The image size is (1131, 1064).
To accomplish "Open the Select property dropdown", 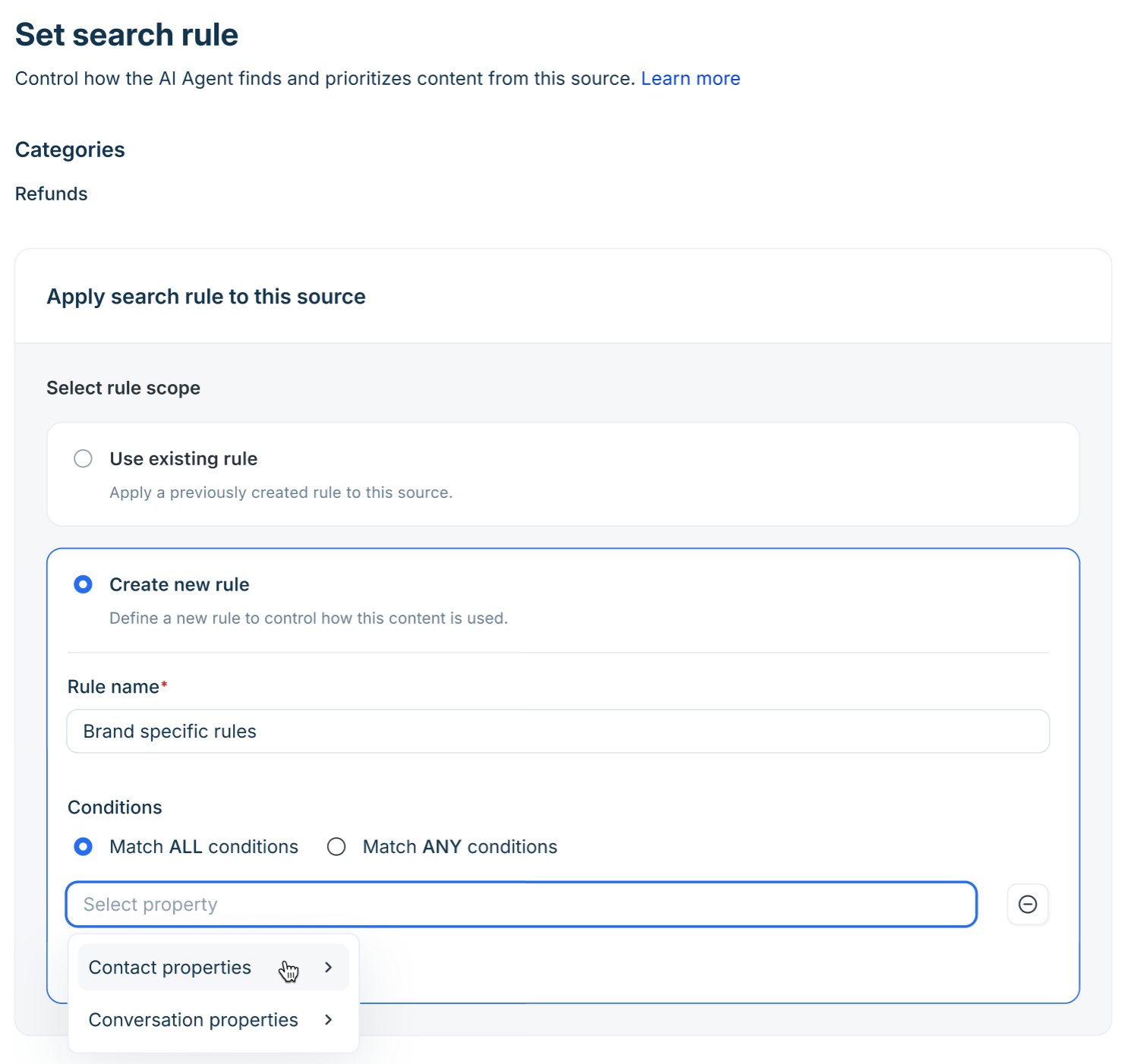I will (x=521, y=904).
